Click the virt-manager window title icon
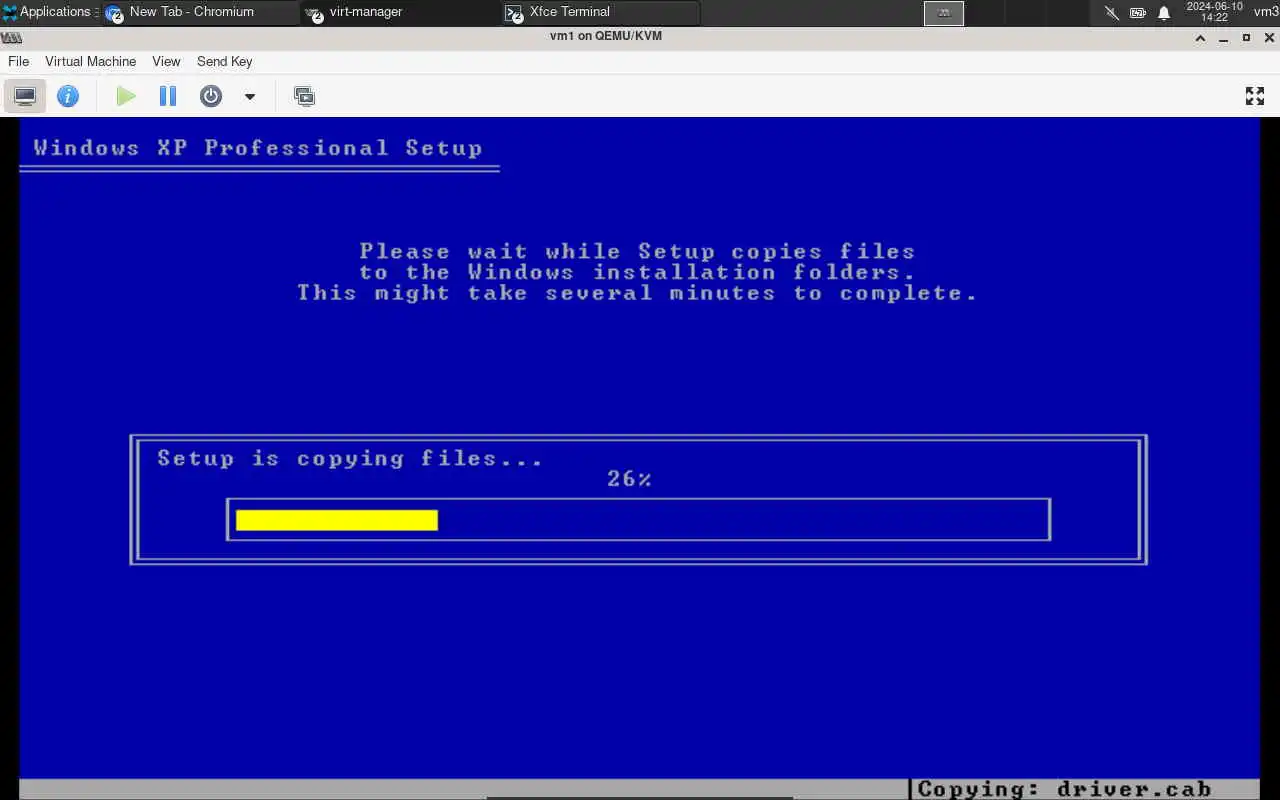 coord(11,37)
